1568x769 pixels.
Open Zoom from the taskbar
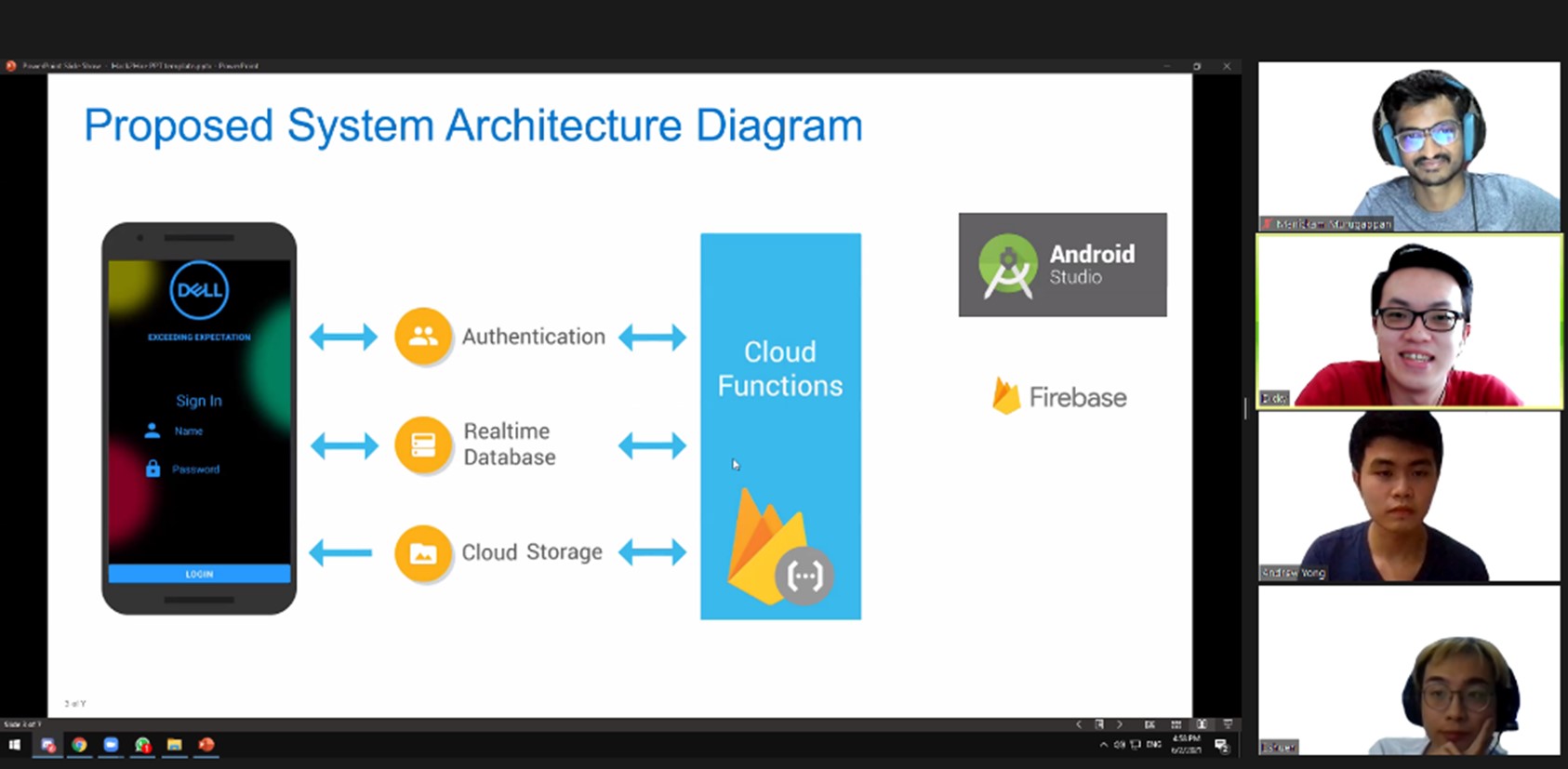point(111,745)
